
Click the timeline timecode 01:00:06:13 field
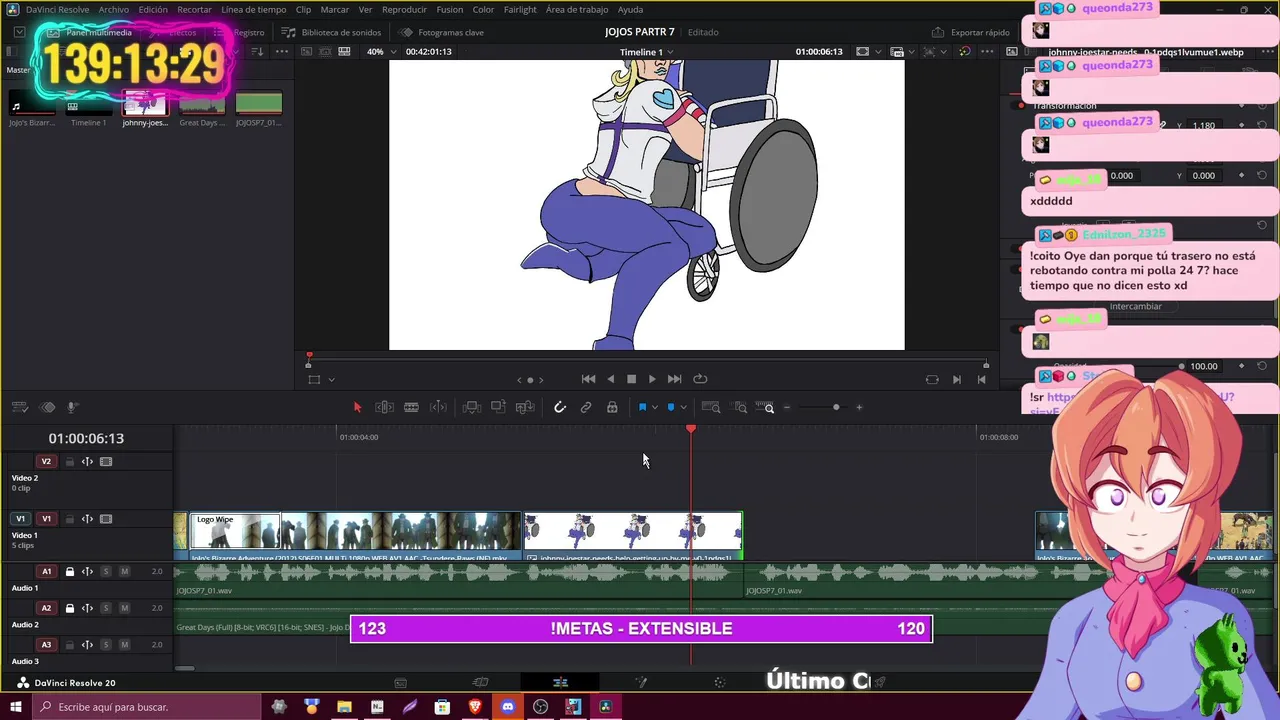pos(86,438)
